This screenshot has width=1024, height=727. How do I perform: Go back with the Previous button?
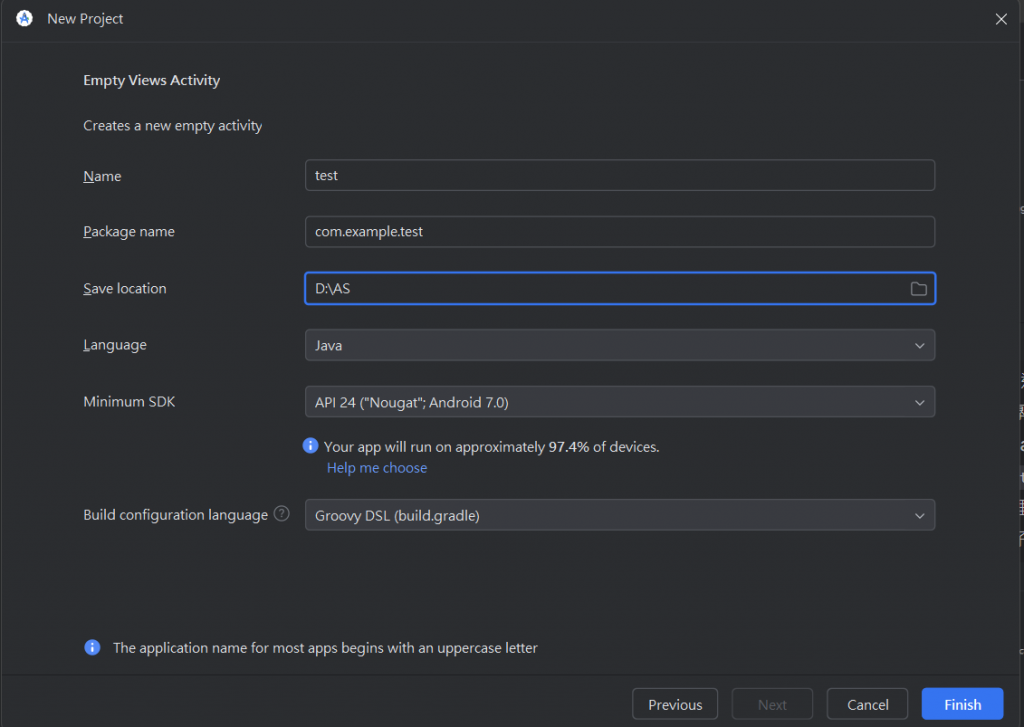[x=675, y=704]
